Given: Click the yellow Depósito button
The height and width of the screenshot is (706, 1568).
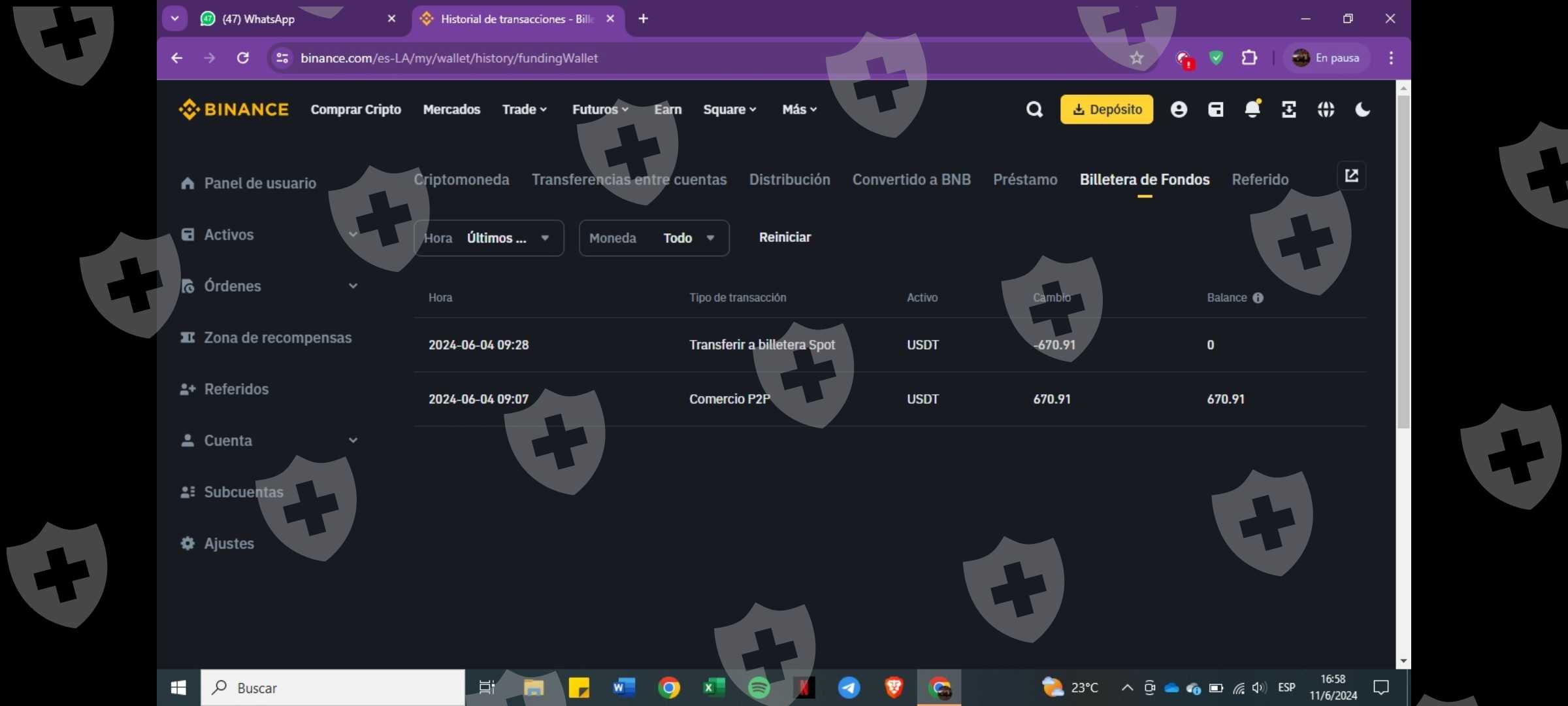Looking at the screenshot, I should pos(1106,109).
